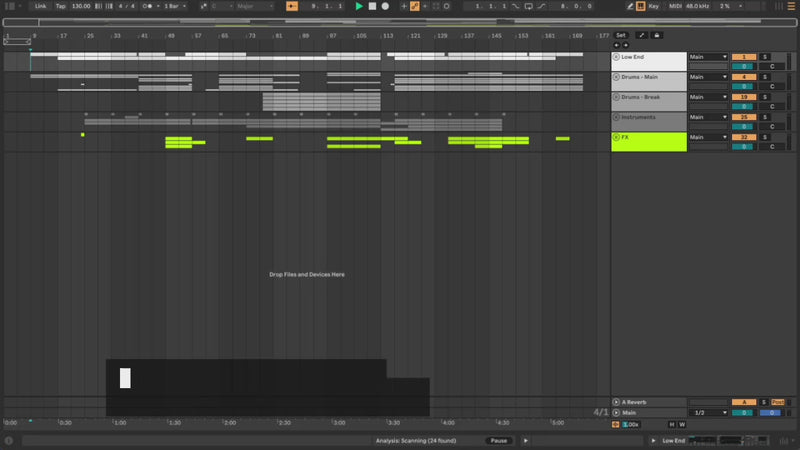Toggle Post on the A Reverb return
The width and height of the screenshot is (800, 450).
pos(778,402)
